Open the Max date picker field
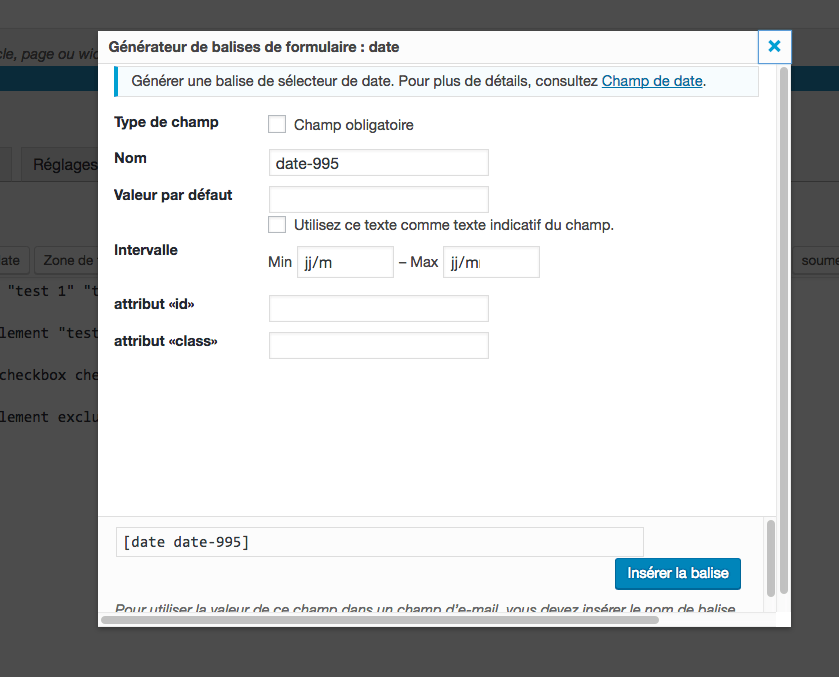The image size is (839, 677). click(491, 261)
